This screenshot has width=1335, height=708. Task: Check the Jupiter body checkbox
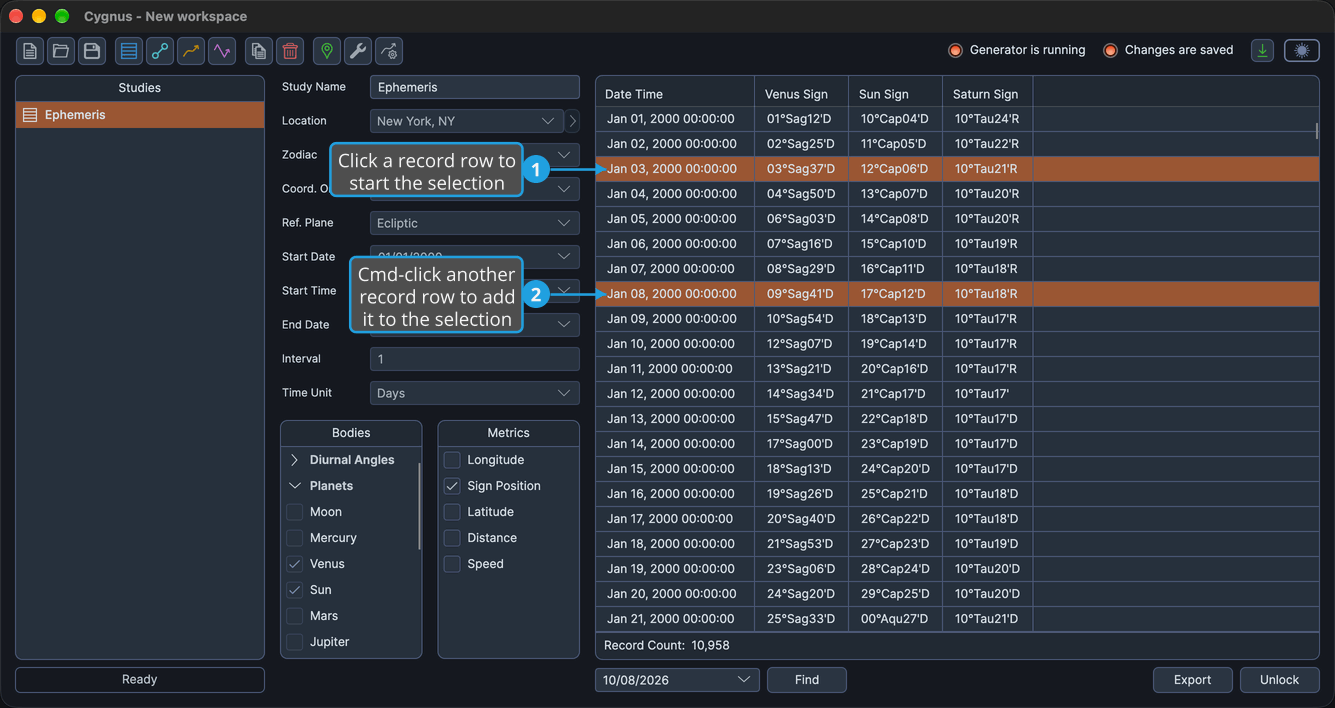295,642
